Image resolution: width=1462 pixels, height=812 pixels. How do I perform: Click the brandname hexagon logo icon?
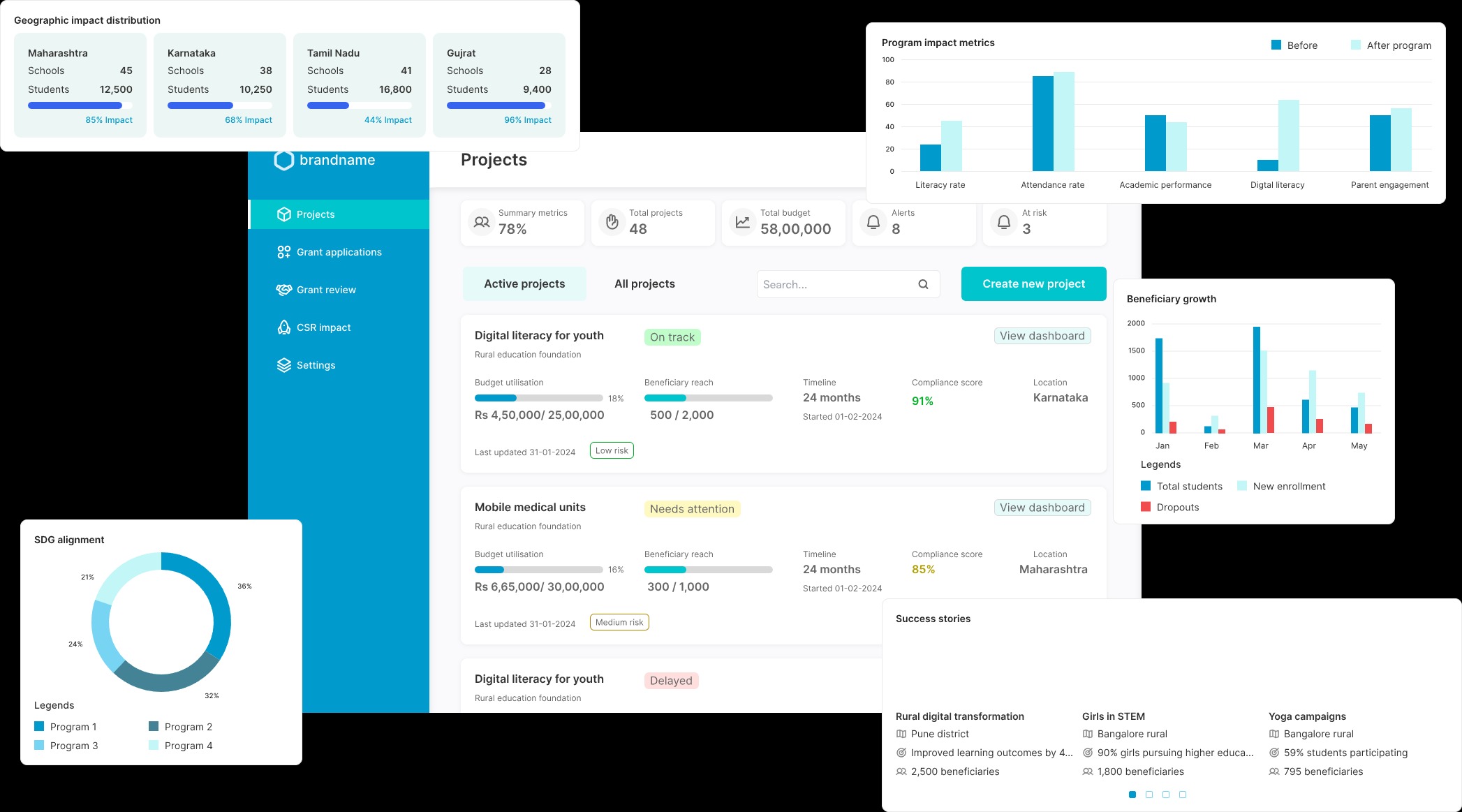pos(284,161)
